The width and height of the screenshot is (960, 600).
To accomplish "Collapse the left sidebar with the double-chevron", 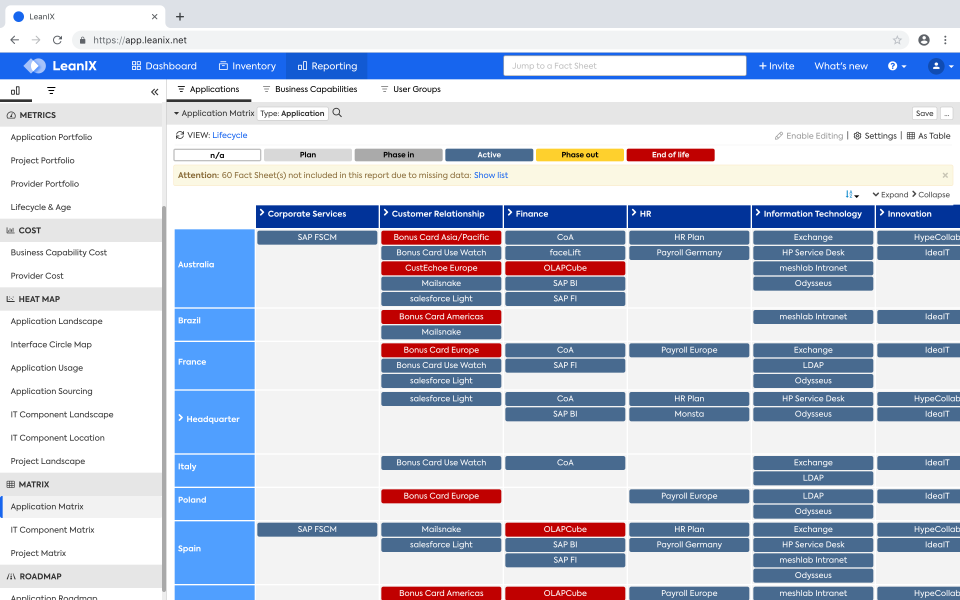I will [154, 90].
